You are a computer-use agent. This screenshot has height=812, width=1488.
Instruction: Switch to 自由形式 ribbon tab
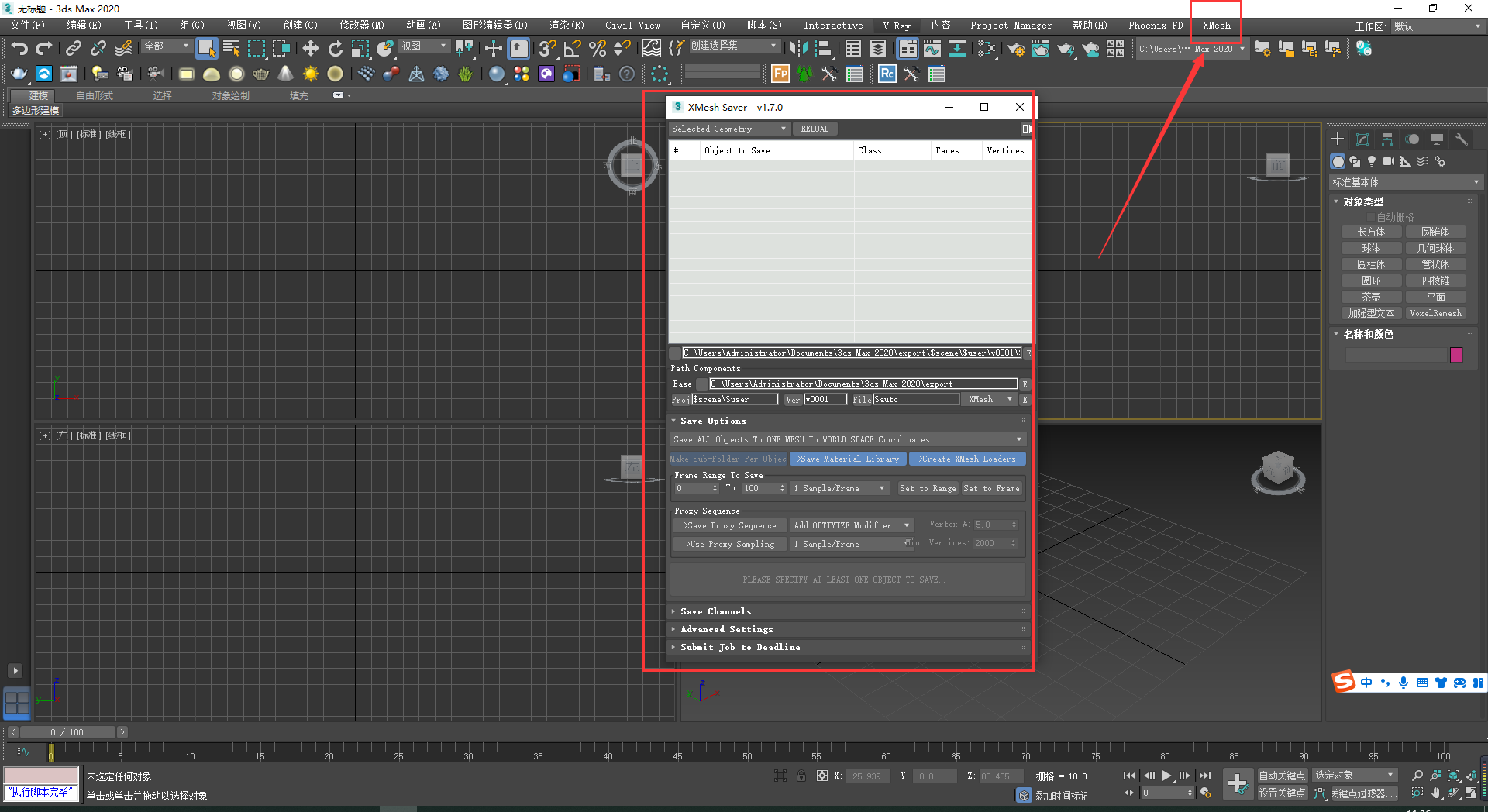click(x=95, y=96)
